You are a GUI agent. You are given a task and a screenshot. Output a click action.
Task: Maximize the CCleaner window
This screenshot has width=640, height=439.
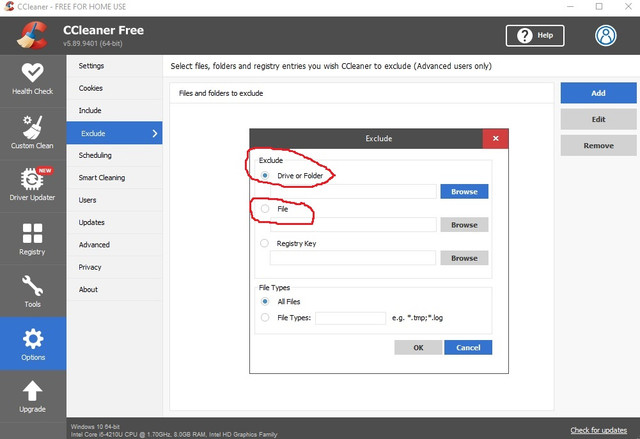[599, 6]
